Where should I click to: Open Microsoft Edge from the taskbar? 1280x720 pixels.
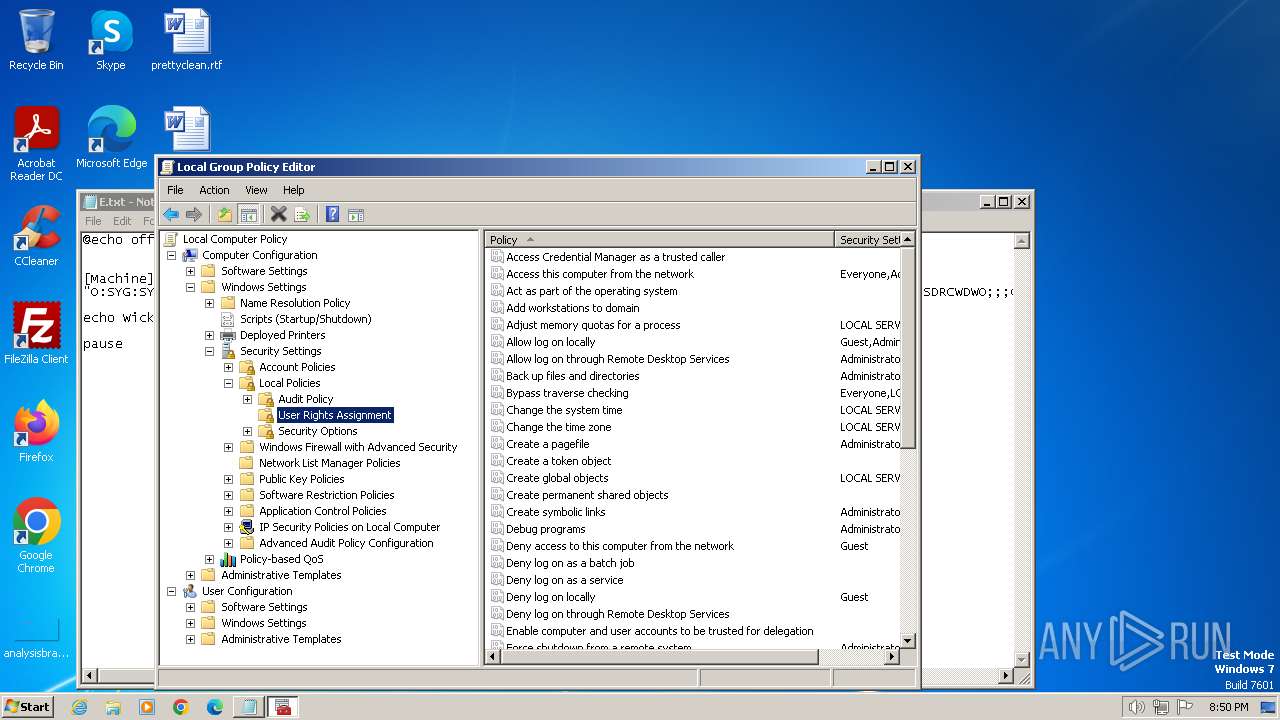(x=215, y=707)
